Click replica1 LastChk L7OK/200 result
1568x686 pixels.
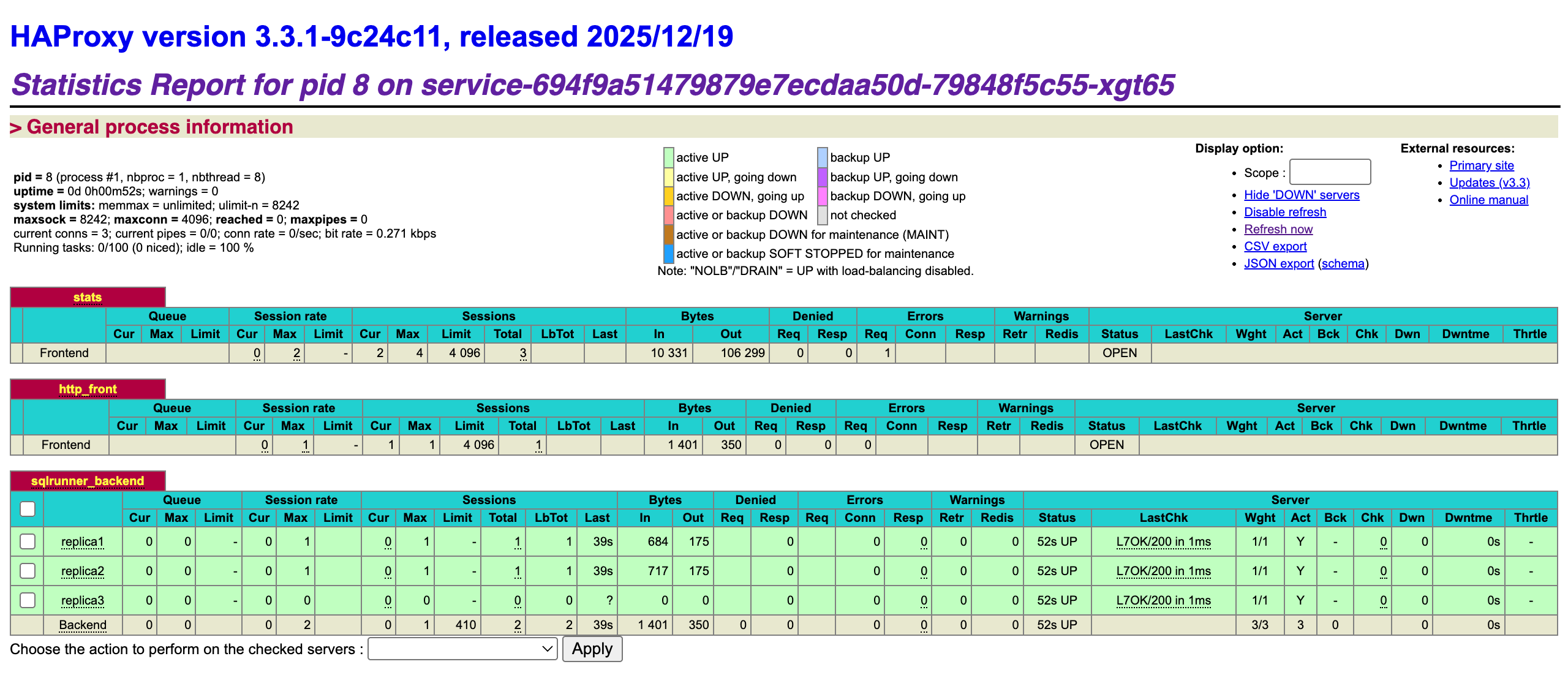pos(1163,541)
